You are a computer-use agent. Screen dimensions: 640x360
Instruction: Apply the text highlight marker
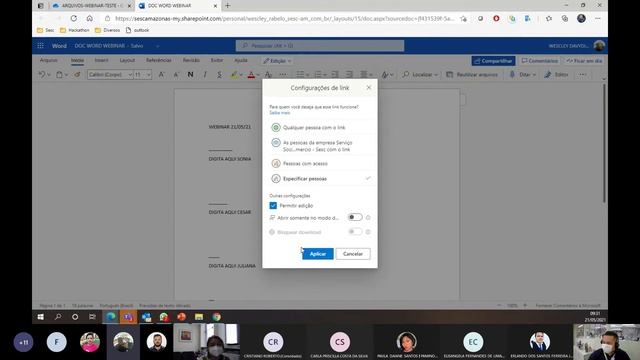(x=234, y=75)
